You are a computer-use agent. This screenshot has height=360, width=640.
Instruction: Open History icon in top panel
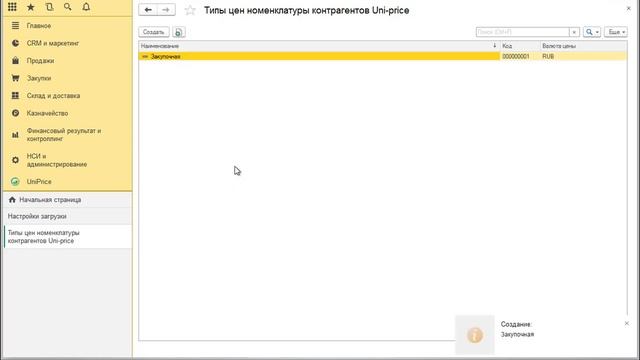49,7
